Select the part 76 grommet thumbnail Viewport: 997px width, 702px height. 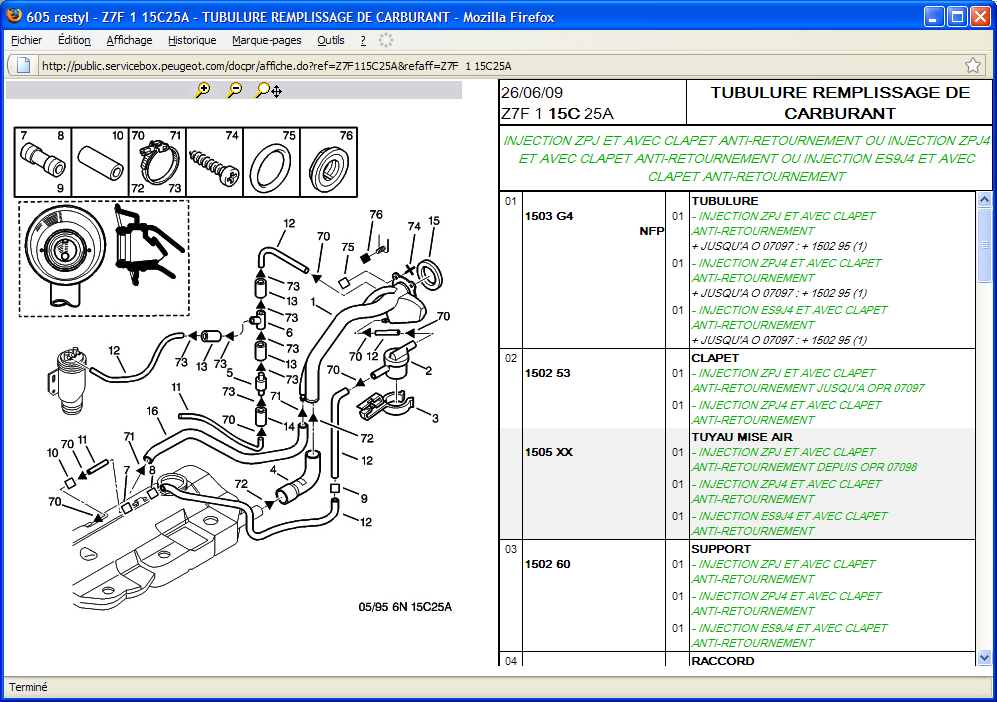pos(327,161)
